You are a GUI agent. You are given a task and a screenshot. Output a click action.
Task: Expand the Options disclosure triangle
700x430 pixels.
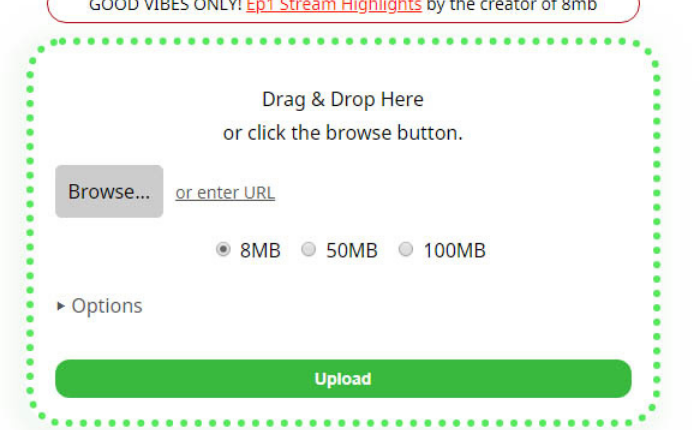pyautogui.click(x=61, y=306)
